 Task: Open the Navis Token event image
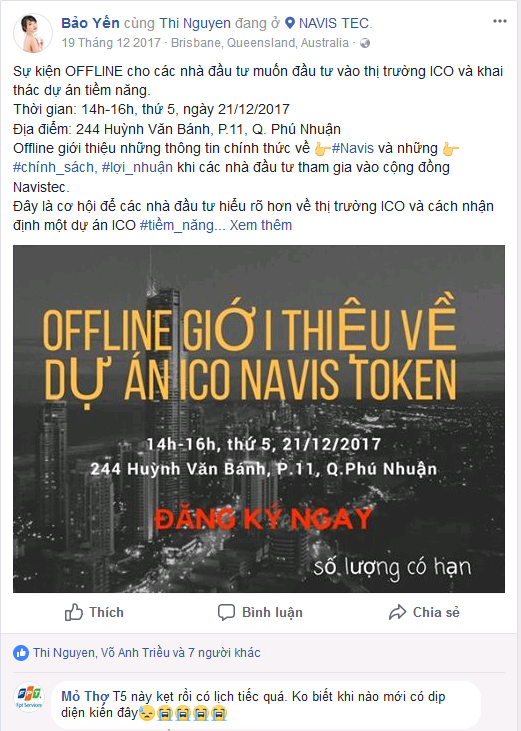pos(259,419)
